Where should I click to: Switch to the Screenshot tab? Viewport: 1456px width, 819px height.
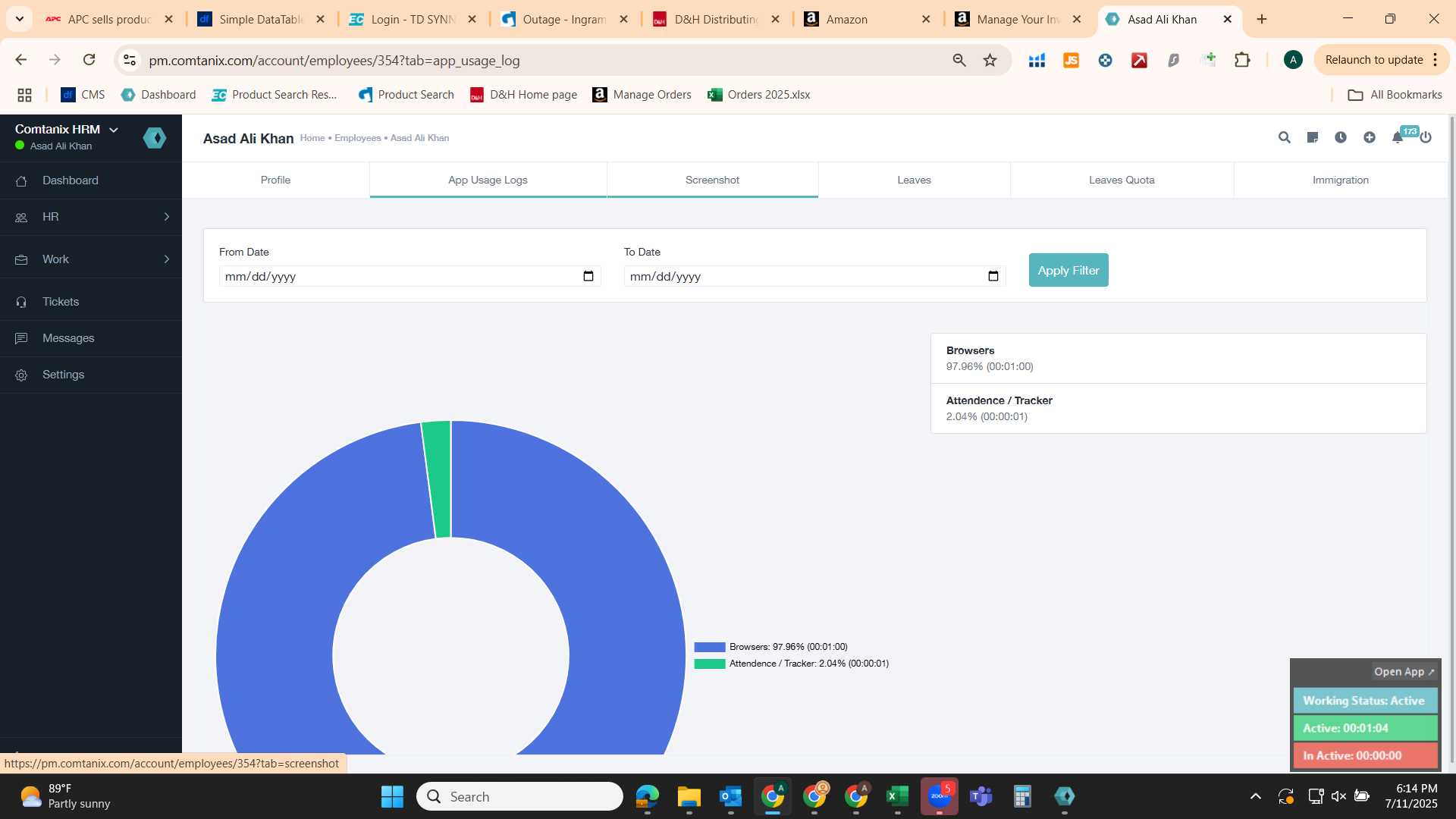coord(712,180)
